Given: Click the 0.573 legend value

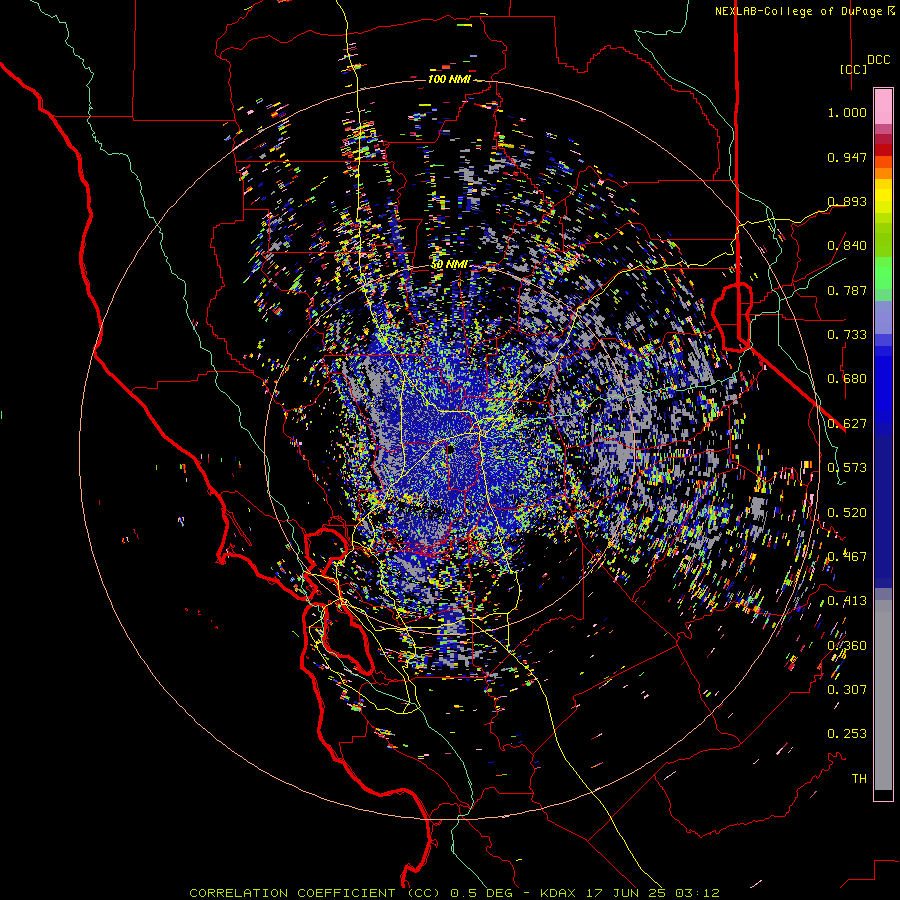Looking at the screenshot, I should pyautogui.click(x=847, y=468).
